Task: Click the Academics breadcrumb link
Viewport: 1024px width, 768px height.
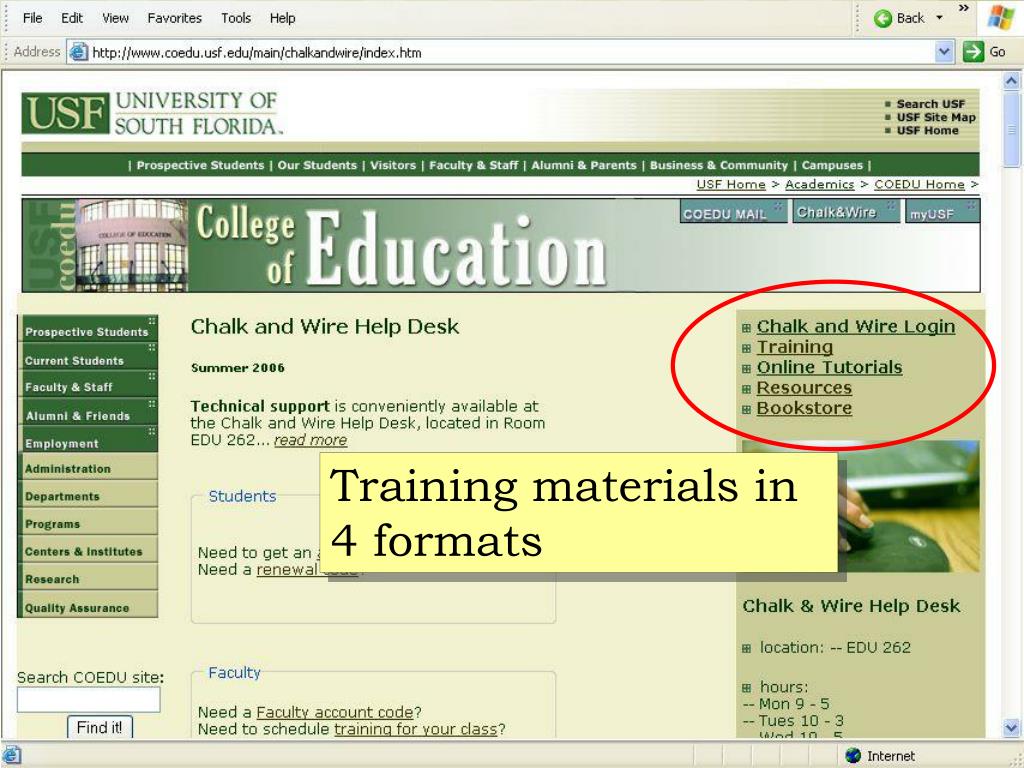Action: [x=819, y=185]
